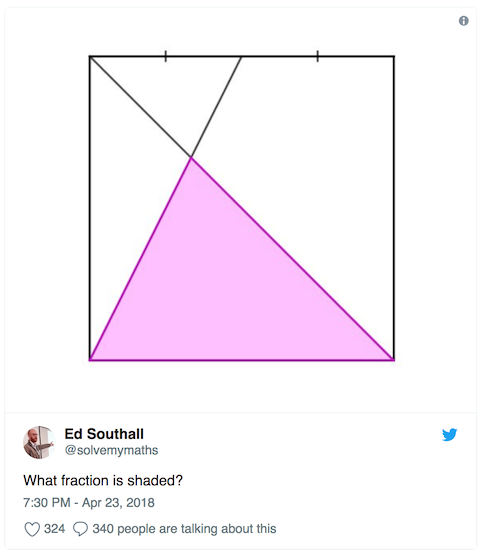Click the 324 likes count
482x554 pixels.
coord(54,529)
